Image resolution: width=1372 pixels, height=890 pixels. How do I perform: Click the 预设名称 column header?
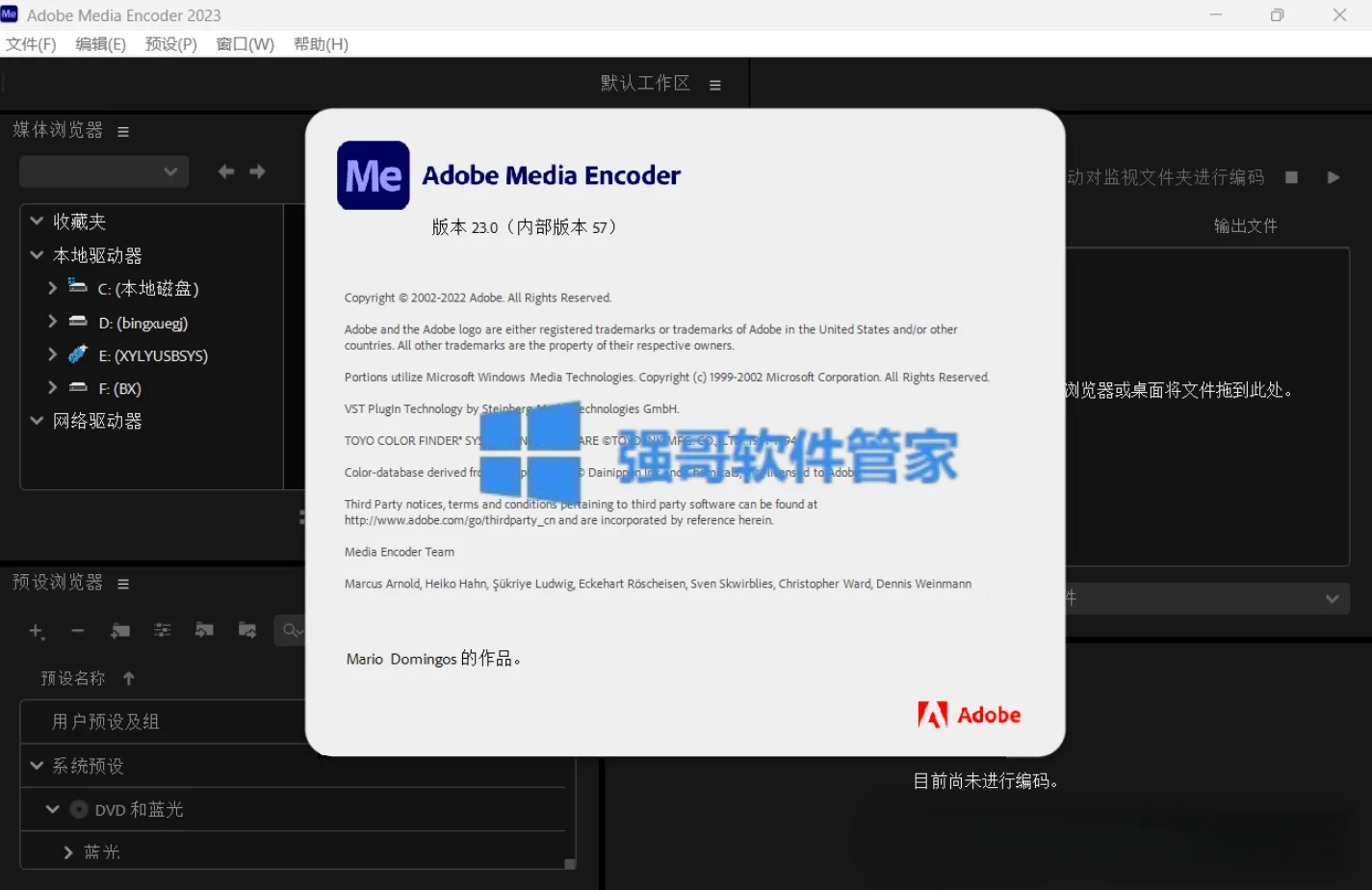tap(73, 678)
